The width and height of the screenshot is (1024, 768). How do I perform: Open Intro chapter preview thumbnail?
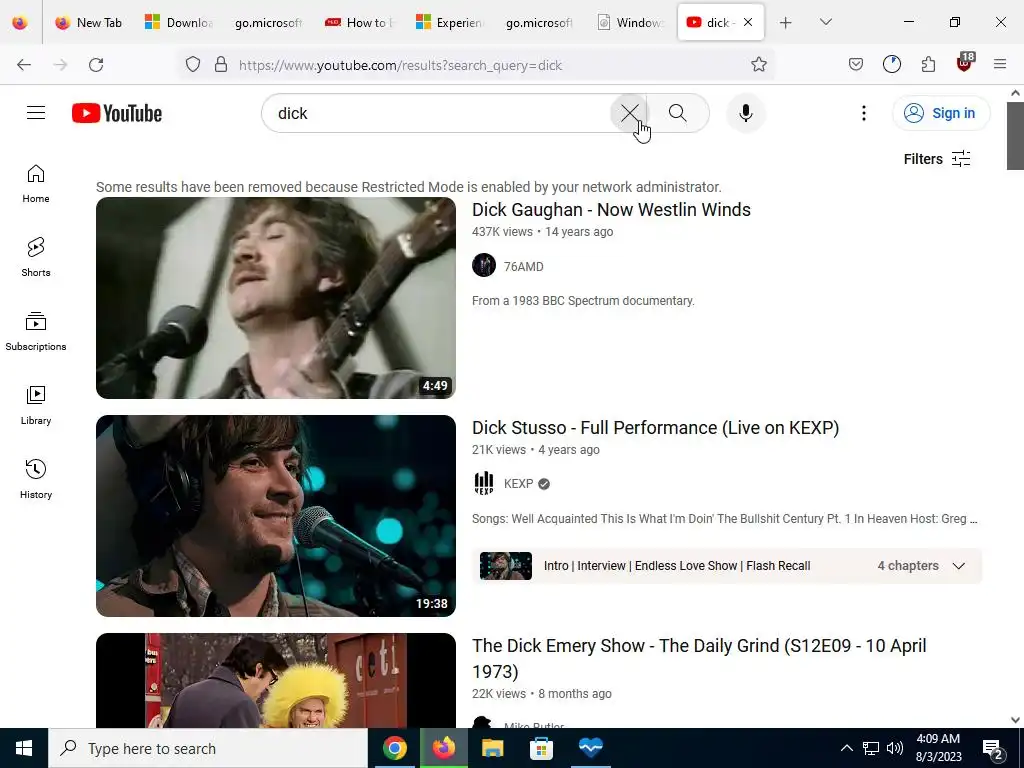(505, 566)
